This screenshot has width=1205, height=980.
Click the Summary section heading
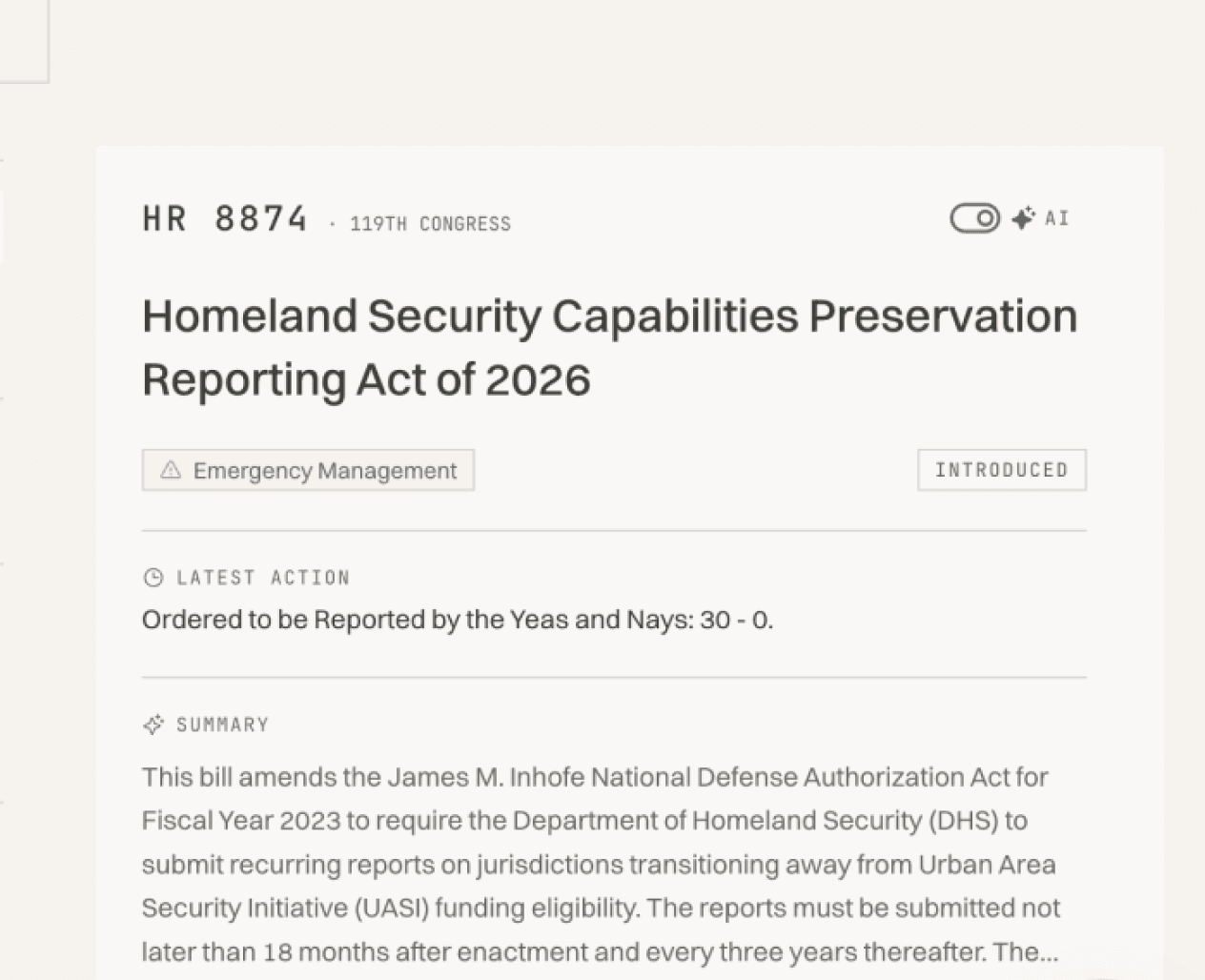pyautogui.click(x=222, y=725)
